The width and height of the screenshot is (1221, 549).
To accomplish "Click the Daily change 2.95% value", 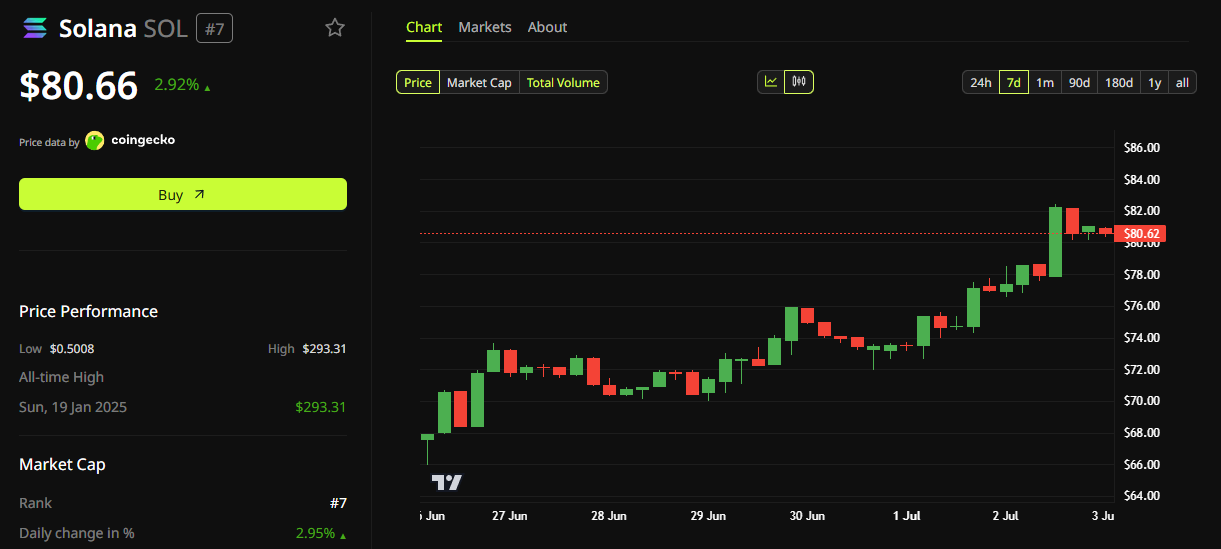I will point(315,533).
